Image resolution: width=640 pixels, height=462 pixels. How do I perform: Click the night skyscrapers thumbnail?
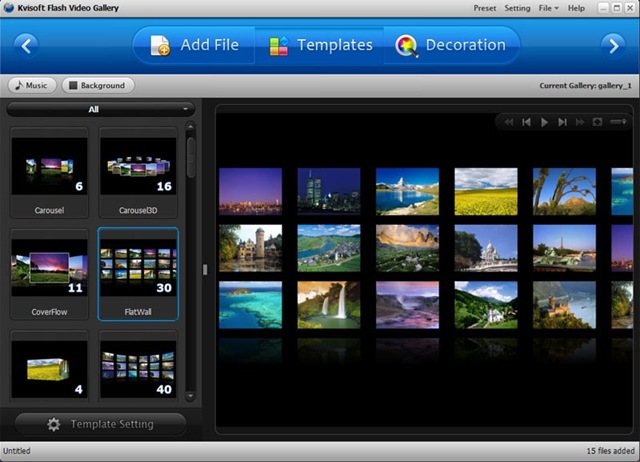point(329,191)
